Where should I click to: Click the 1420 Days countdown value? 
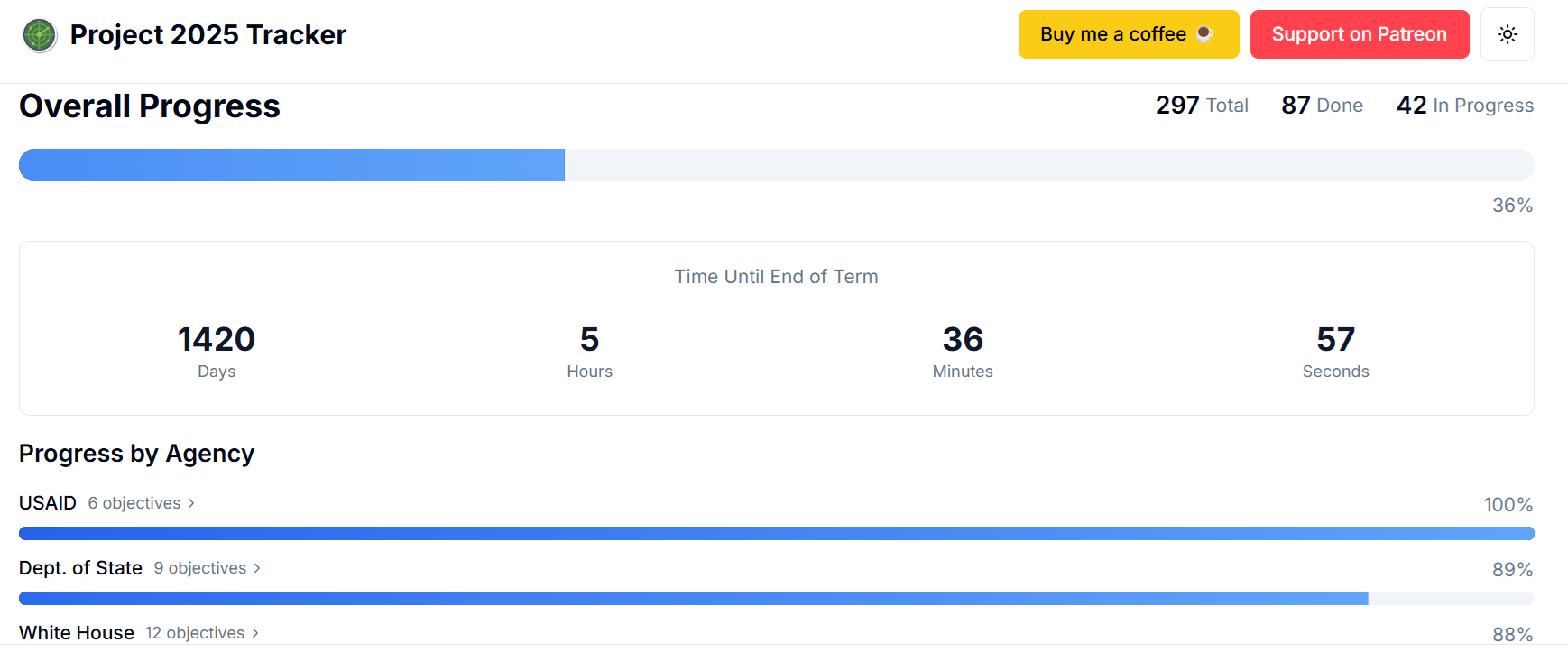point(217,340)
